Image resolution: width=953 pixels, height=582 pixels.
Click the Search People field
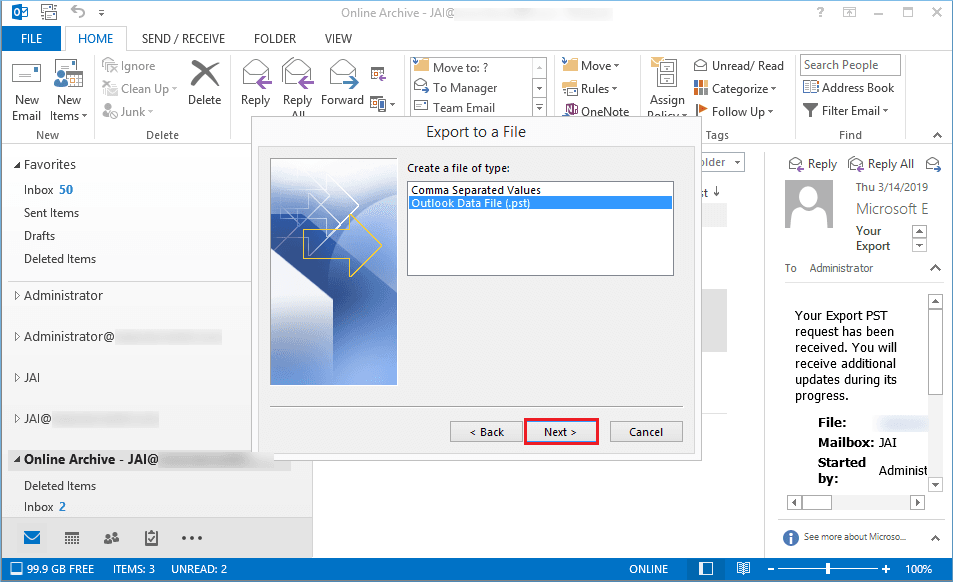(850, 64)
